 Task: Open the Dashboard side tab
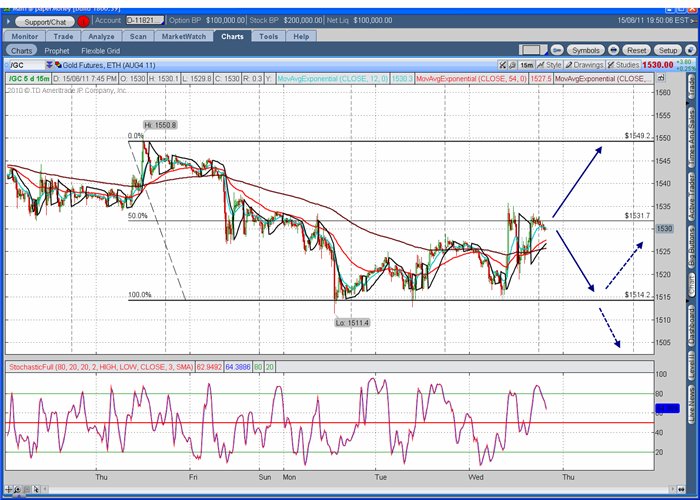click(x=692, y=325)
